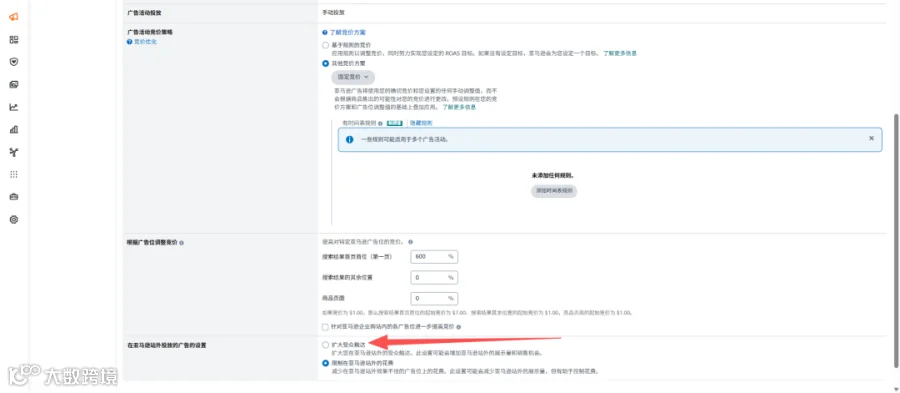Click the info icon beside 有时间表规则
The width and height of the screenshot is (900, 393).
[381, 123]
